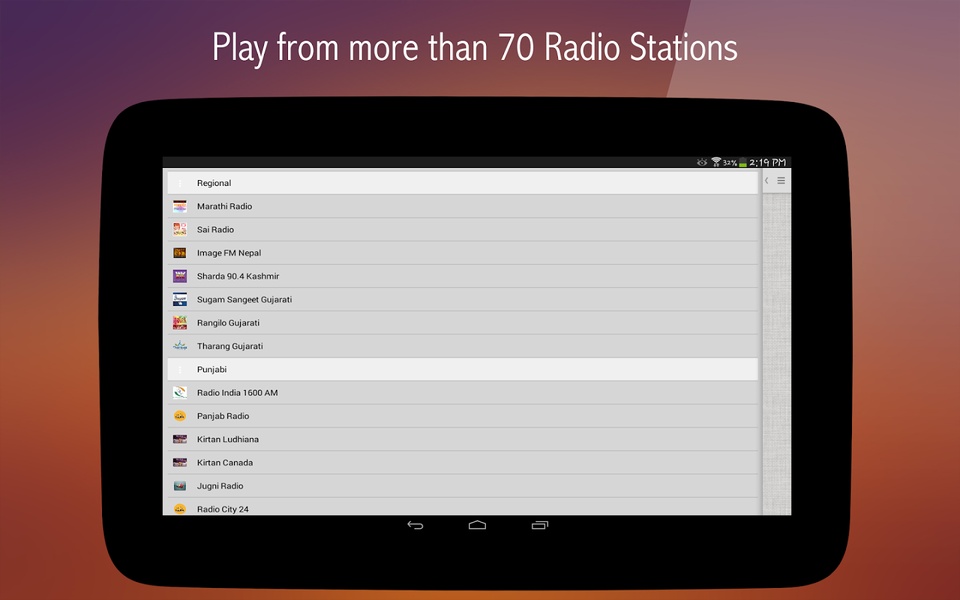Viewport: 960px width, 600px height.
Task: Open the hamburger menu icon
Action: pos(781,181)
